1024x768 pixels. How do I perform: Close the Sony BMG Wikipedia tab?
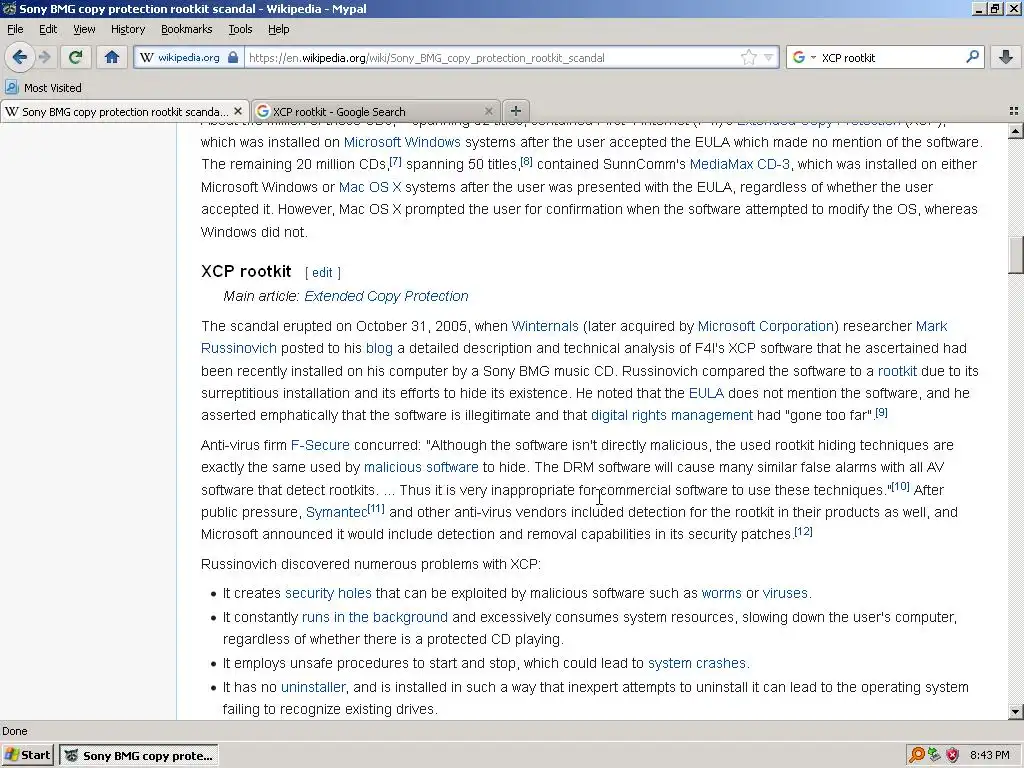click(238, 111)
